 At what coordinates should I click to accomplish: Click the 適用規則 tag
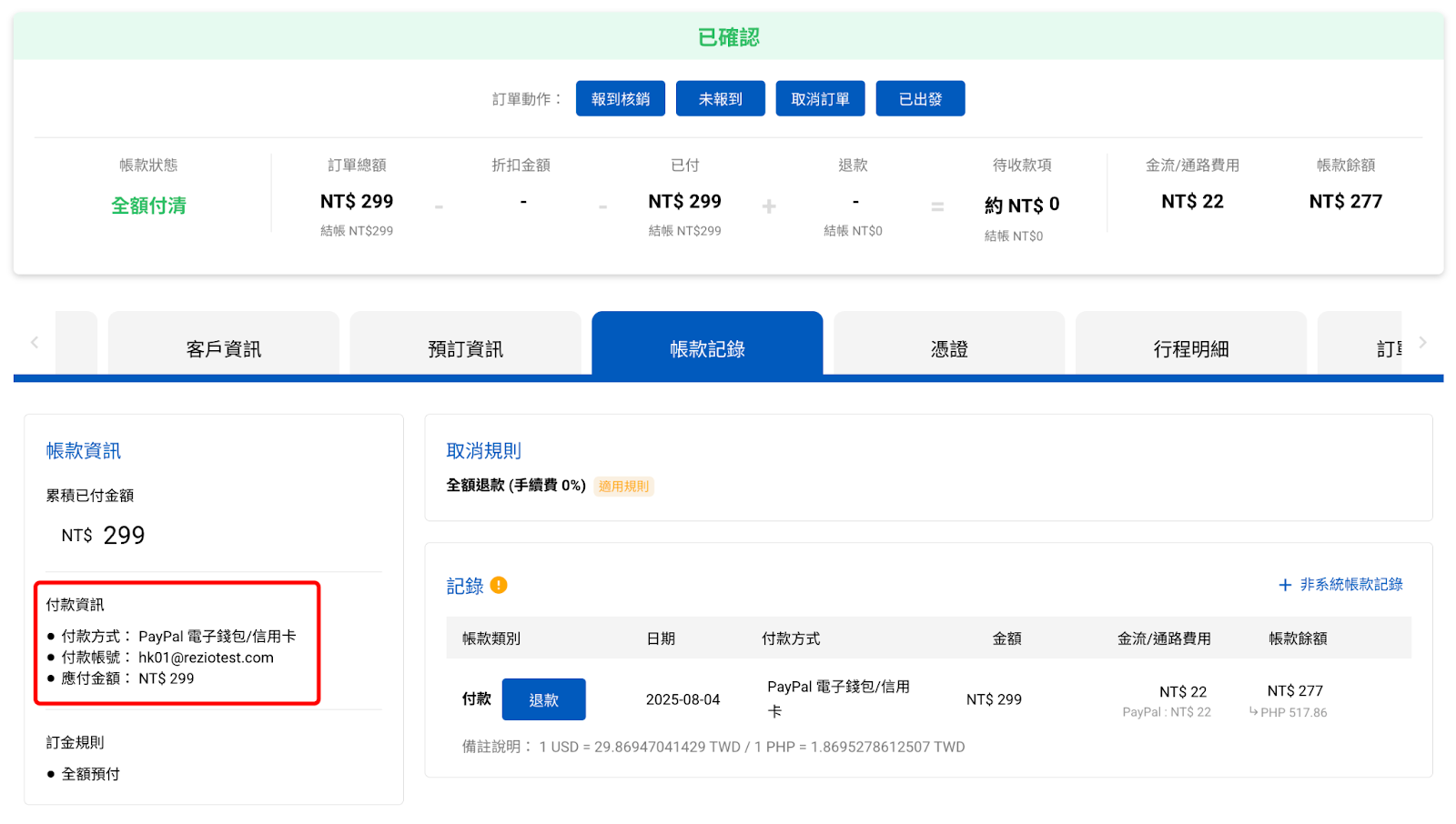click(x=624, y=487)
